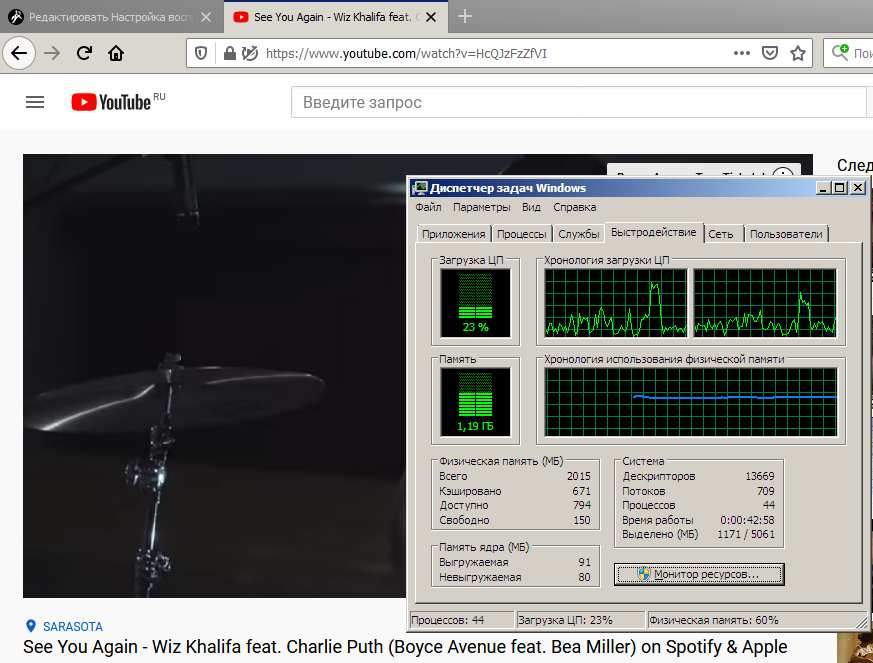The image size is (873, 663).
Task: Switch to the Процессы tab
Action: click(x=521, y=234)
